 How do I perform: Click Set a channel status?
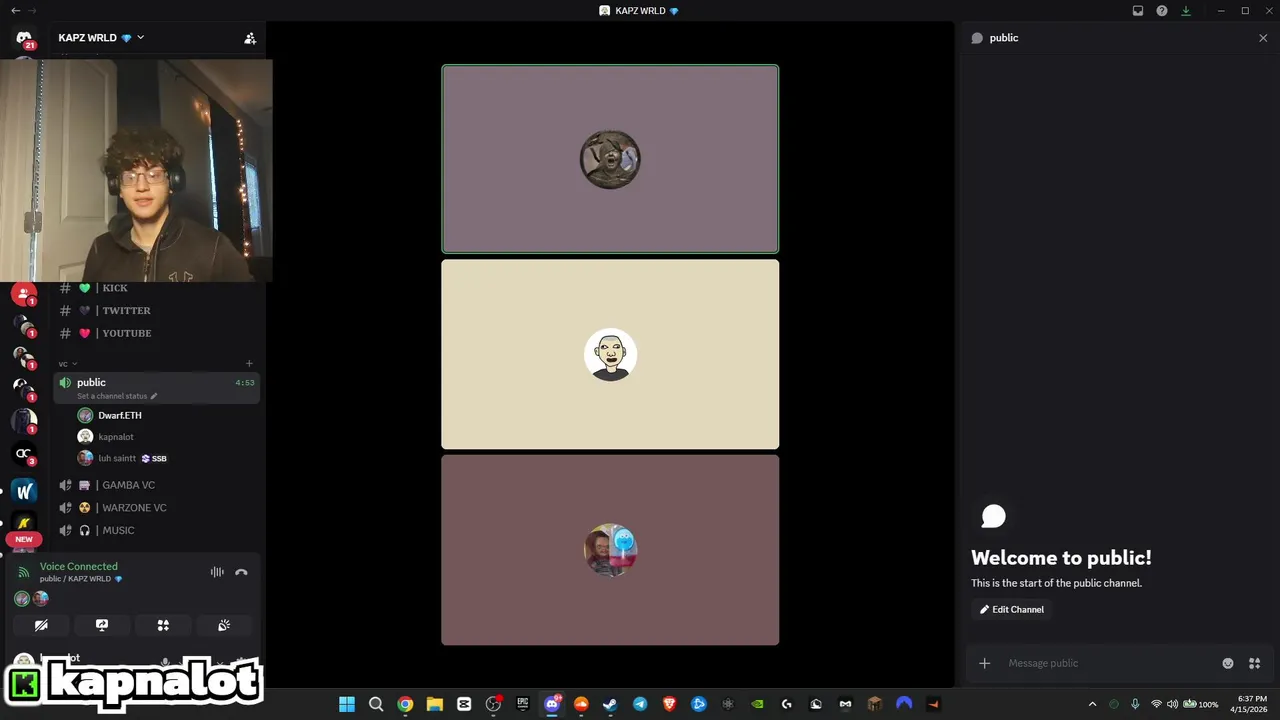tap(117, 396)
